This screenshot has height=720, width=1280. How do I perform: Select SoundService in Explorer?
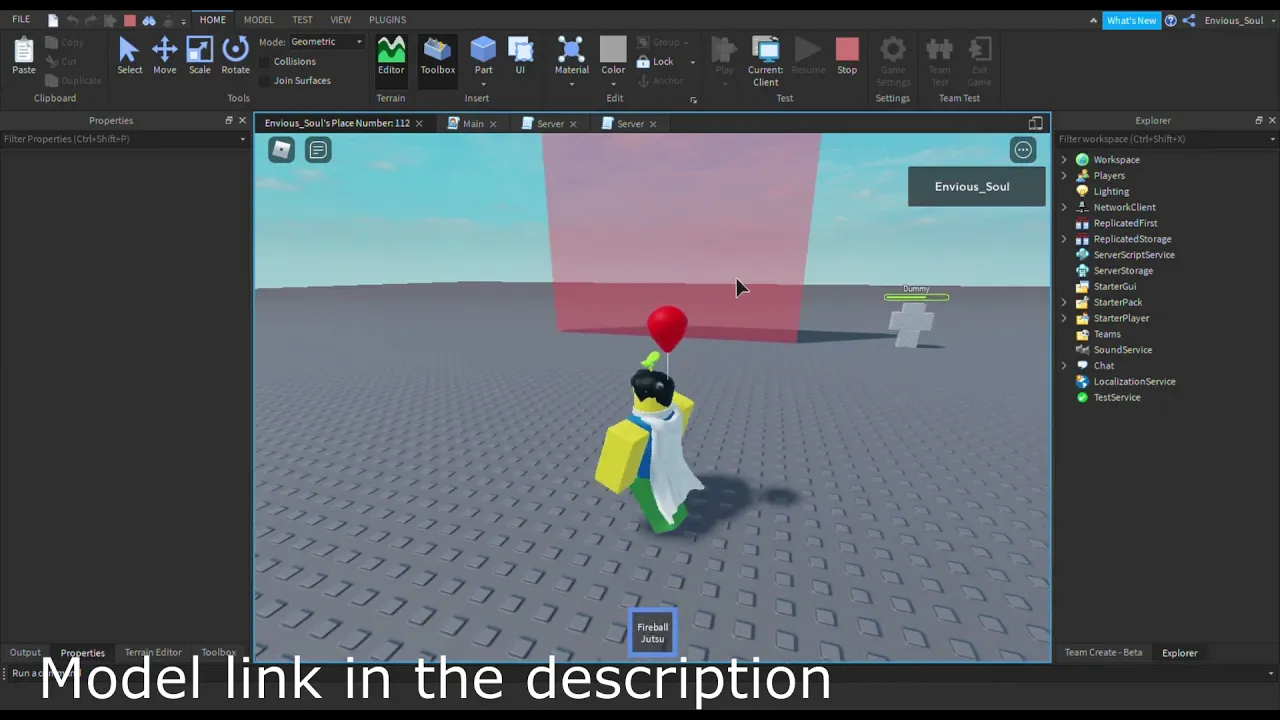point(1122,350)
